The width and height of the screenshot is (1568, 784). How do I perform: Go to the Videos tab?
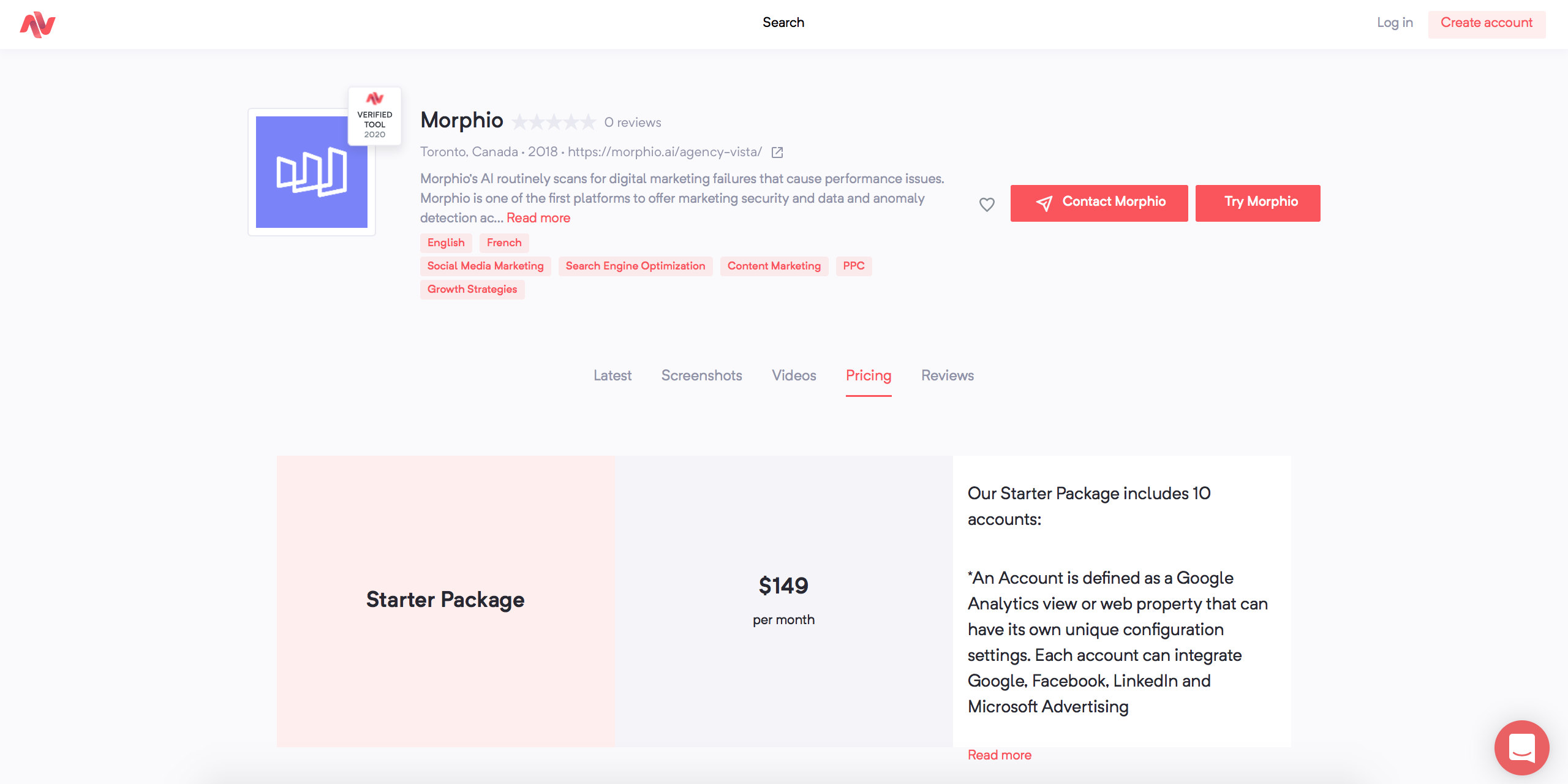point(794,375)
